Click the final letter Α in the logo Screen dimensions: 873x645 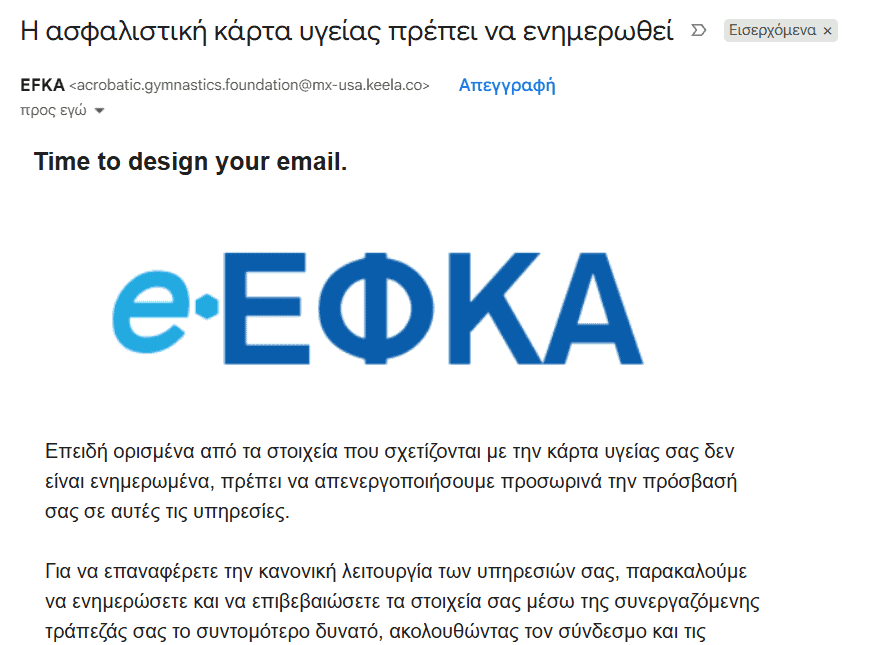tap(590, 307)
